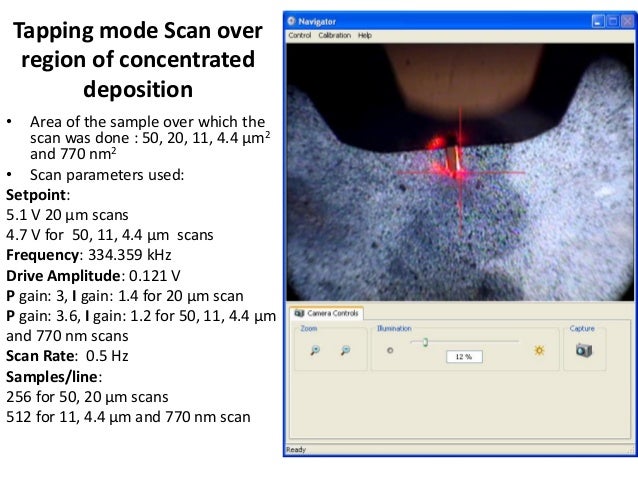Click the camera Capture icon
638x479 pixels.
[x=584, y=350]
